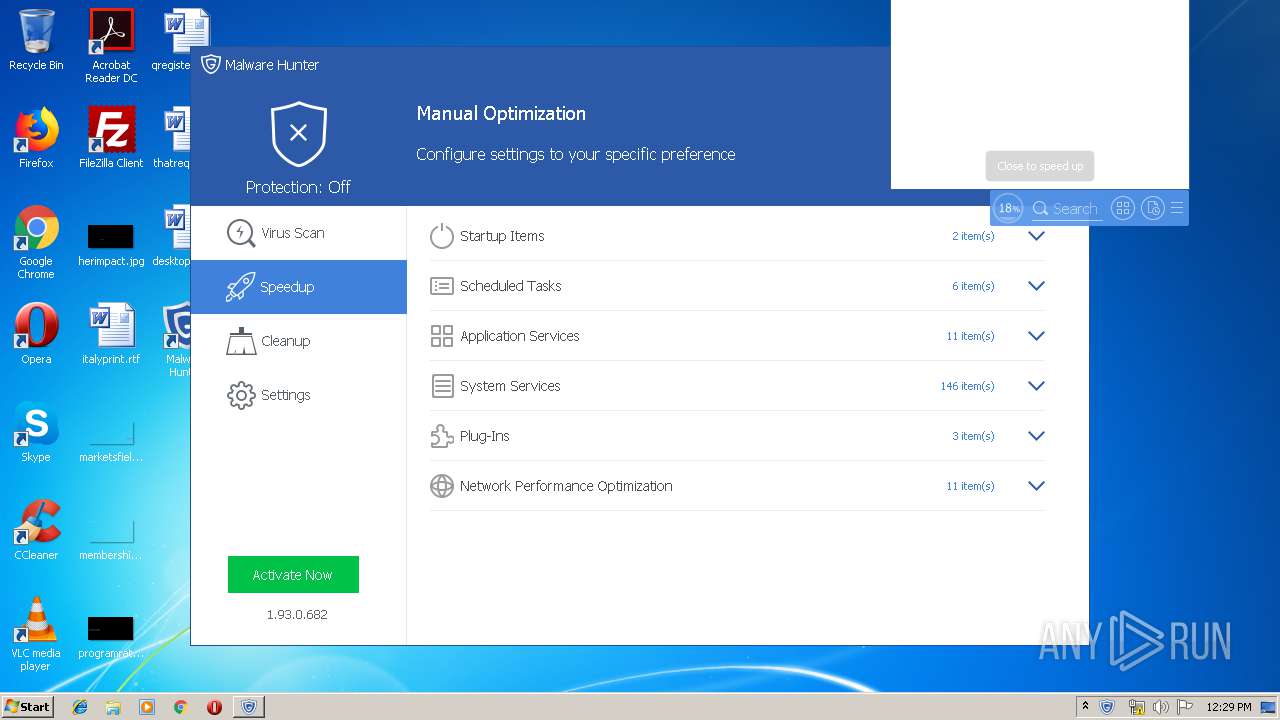The image size is (1280, 720).
Task: Click the System Services icon
Action: point(441,386)
